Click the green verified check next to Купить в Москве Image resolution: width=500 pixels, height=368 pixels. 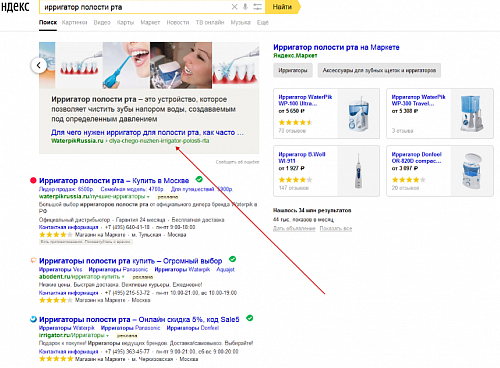199,179
